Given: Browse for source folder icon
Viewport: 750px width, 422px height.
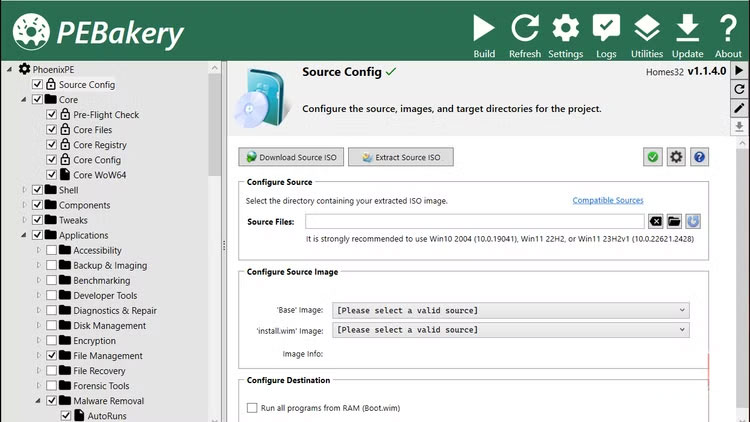Looking at the screenshot, I should pyautogui.click(x=674, y=221).
